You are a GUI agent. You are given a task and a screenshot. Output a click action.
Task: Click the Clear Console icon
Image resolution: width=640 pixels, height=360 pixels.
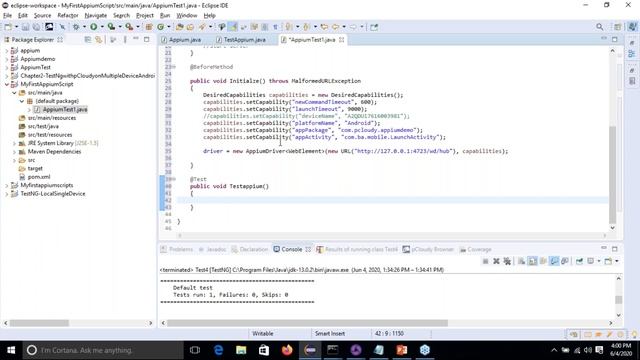coord(522,261)
